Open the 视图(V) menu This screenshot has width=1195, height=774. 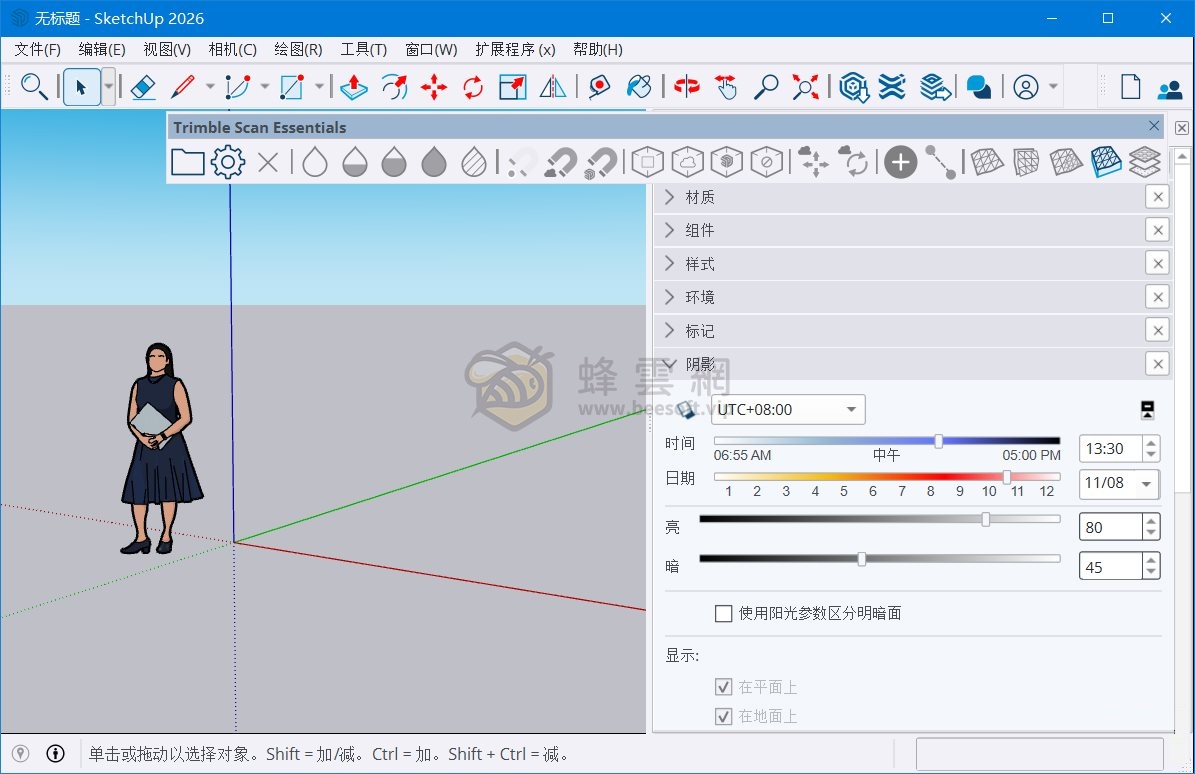167,50
